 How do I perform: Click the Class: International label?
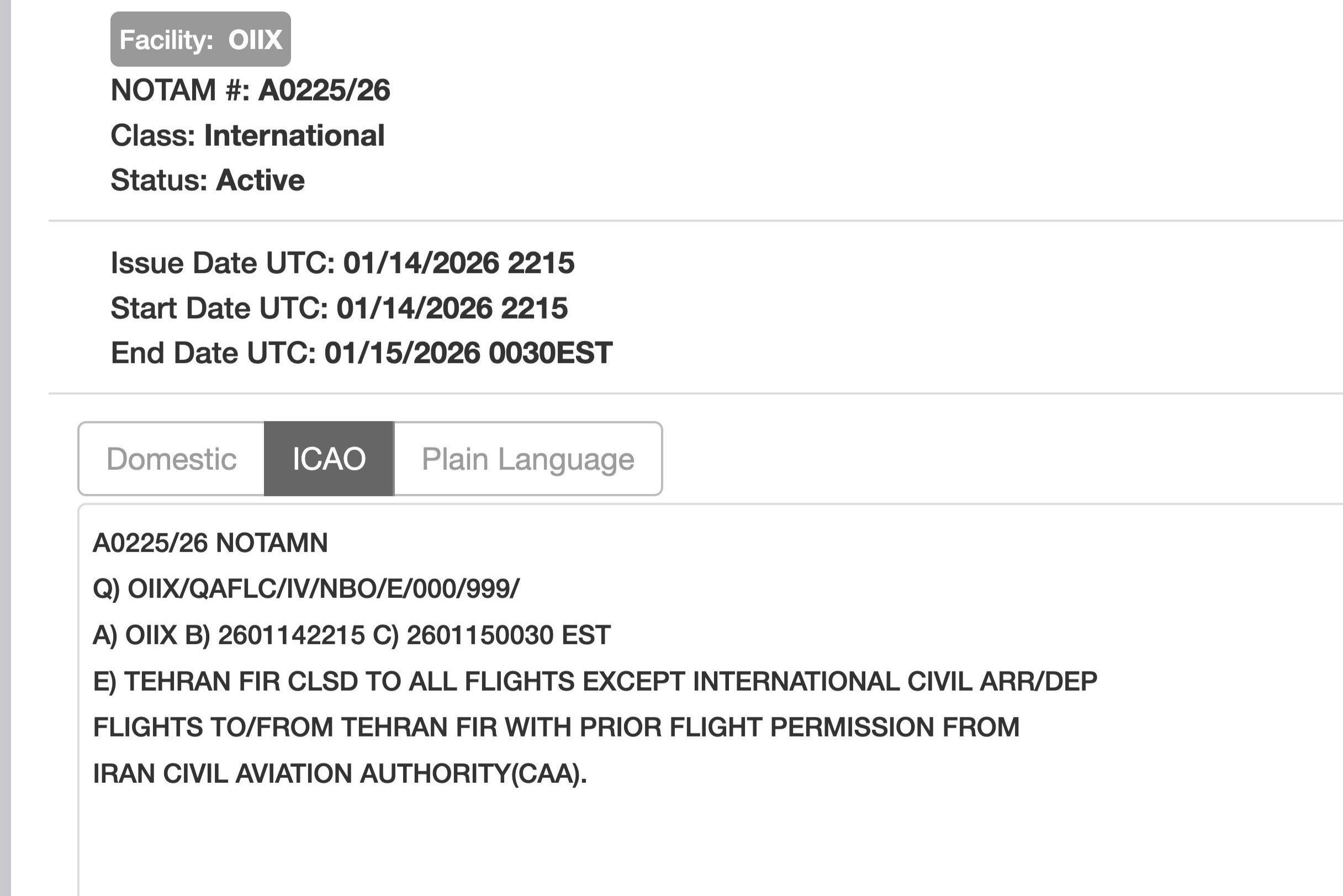[x=247, y=135]
